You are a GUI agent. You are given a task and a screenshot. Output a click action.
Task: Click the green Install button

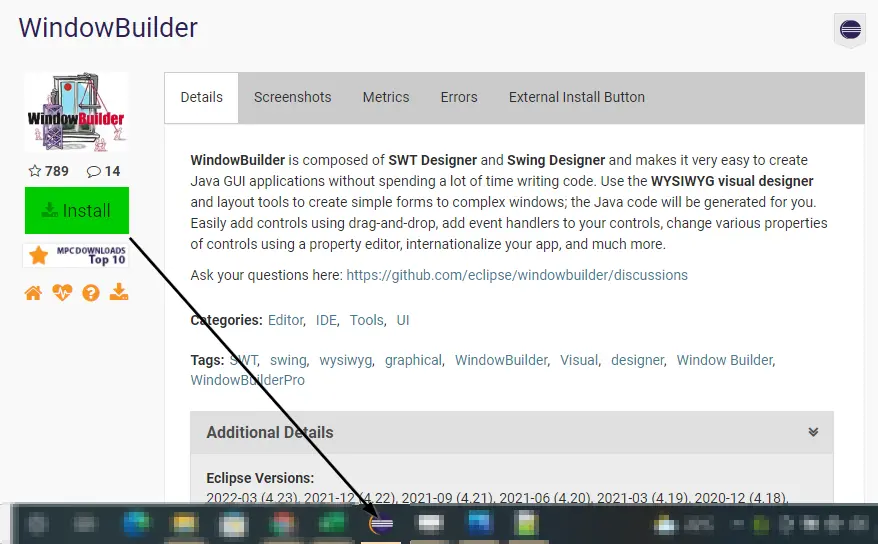tap(77, 210)
